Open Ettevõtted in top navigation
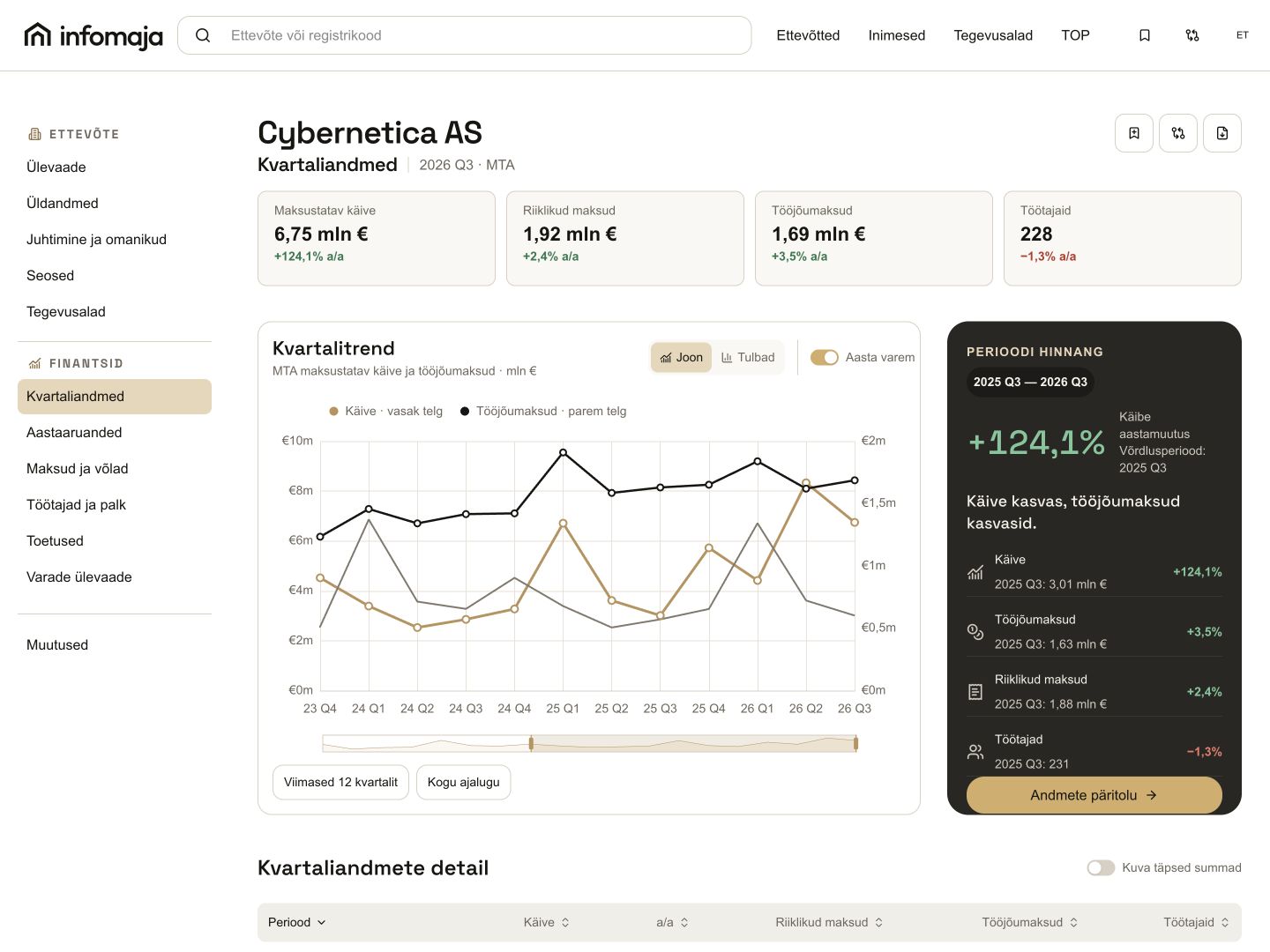 click(x=808, y=35)
